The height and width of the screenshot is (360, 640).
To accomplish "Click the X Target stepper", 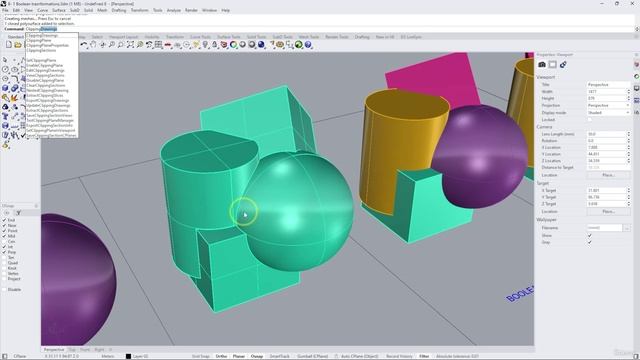I will tap(628, 190).
